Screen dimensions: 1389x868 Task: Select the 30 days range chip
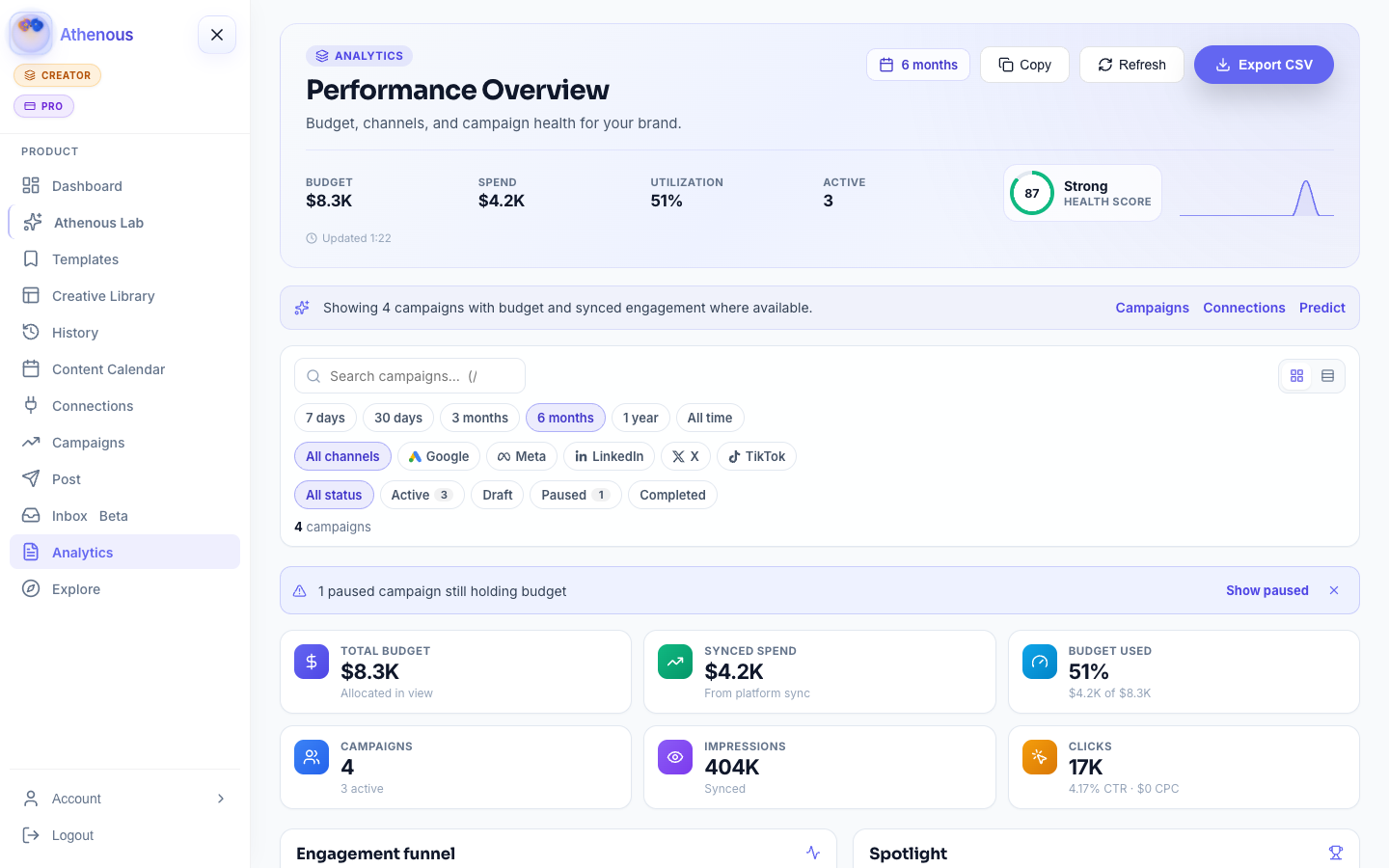tap(398, 418)
